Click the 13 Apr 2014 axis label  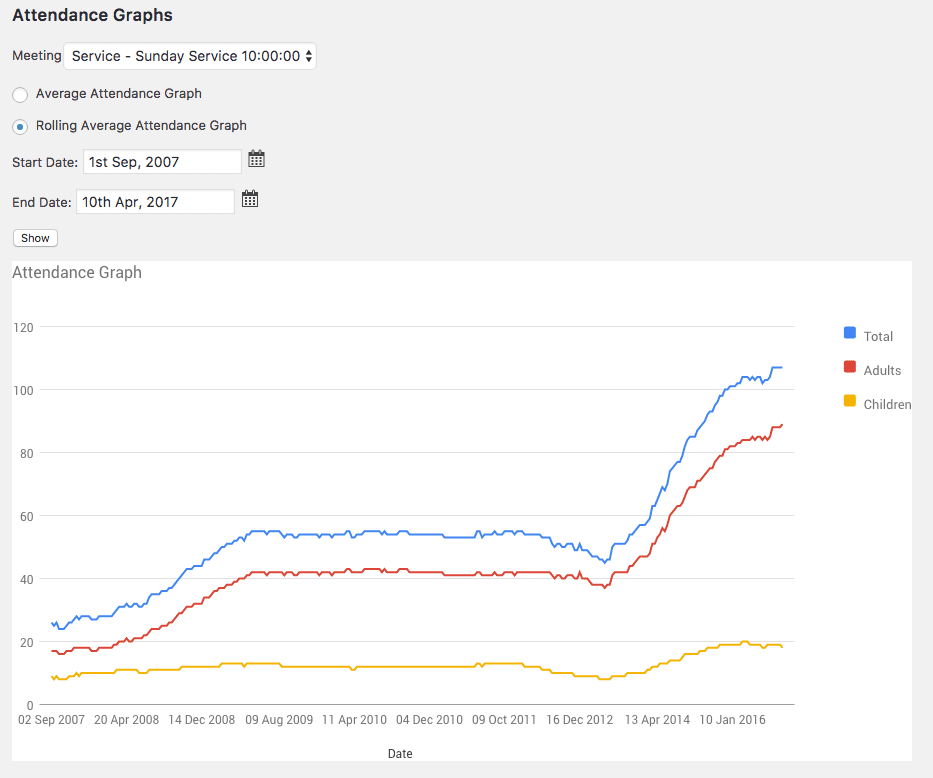(657, 719)
